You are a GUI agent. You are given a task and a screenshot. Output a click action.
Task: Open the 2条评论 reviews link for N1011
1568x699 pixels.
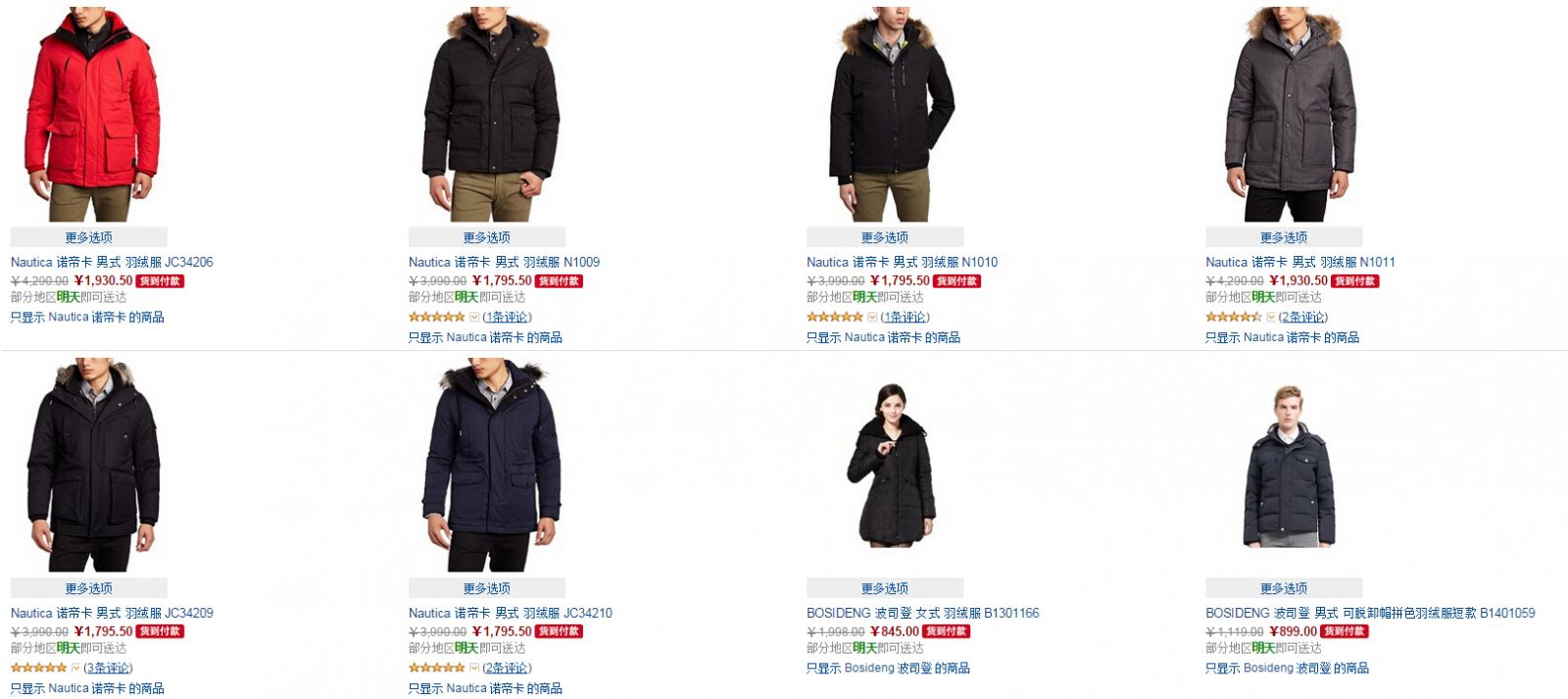[x=1303, y=317]
